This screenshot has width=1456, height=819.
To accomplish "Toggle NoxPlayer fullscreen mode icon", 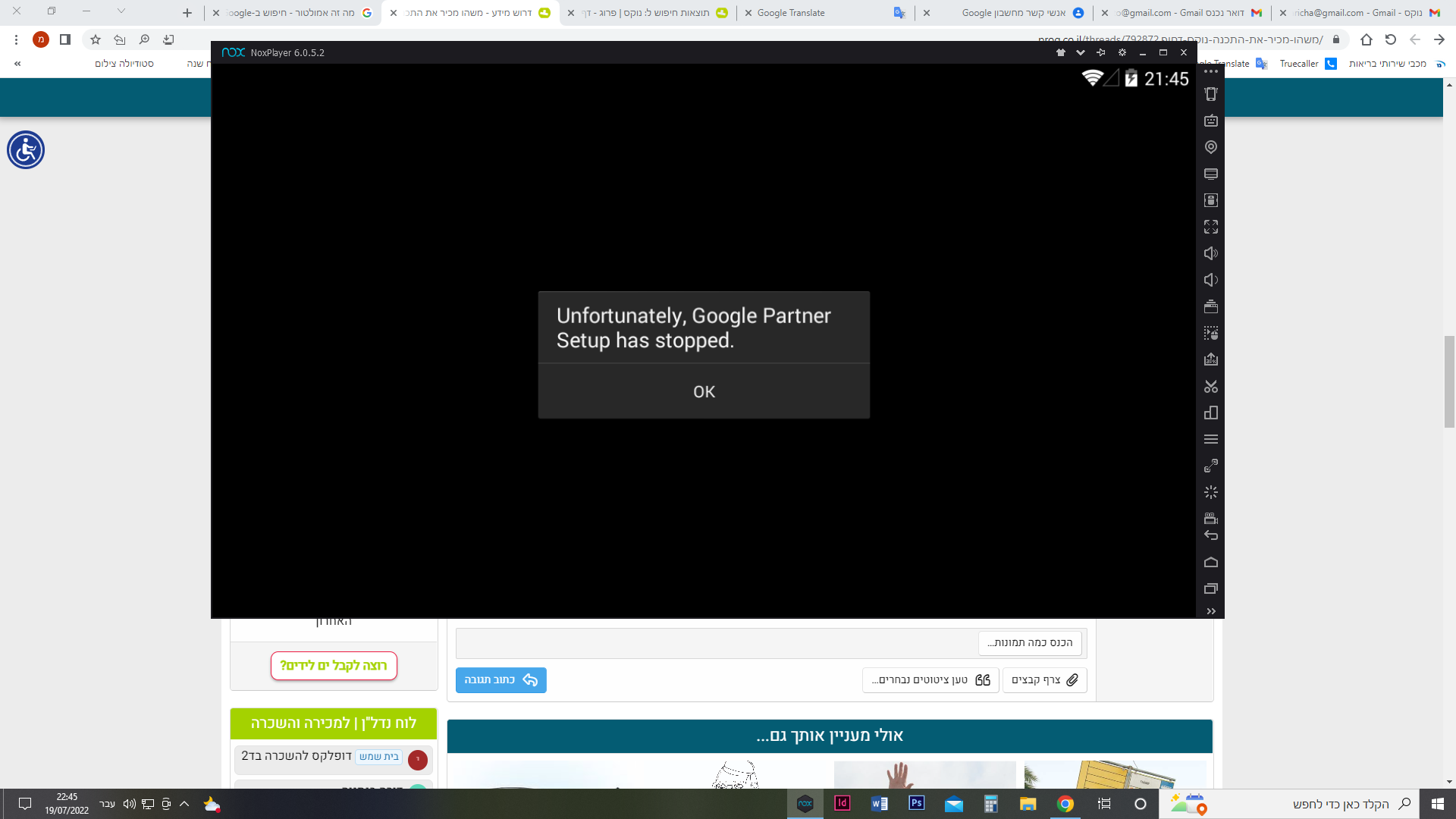I will tap(1211, 227).
